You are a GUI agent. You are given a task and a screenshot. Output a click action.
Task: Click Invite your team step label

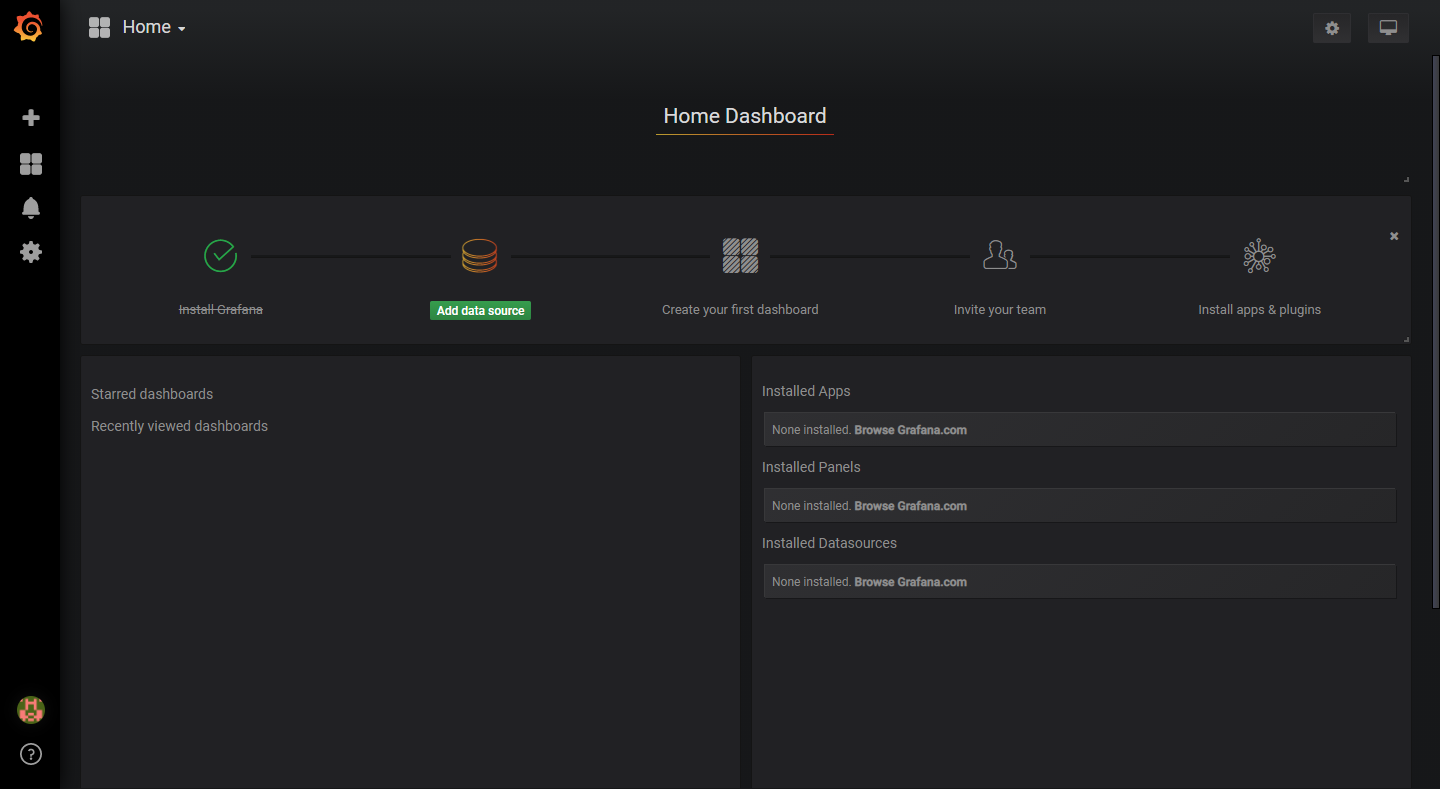point(1000,310)
